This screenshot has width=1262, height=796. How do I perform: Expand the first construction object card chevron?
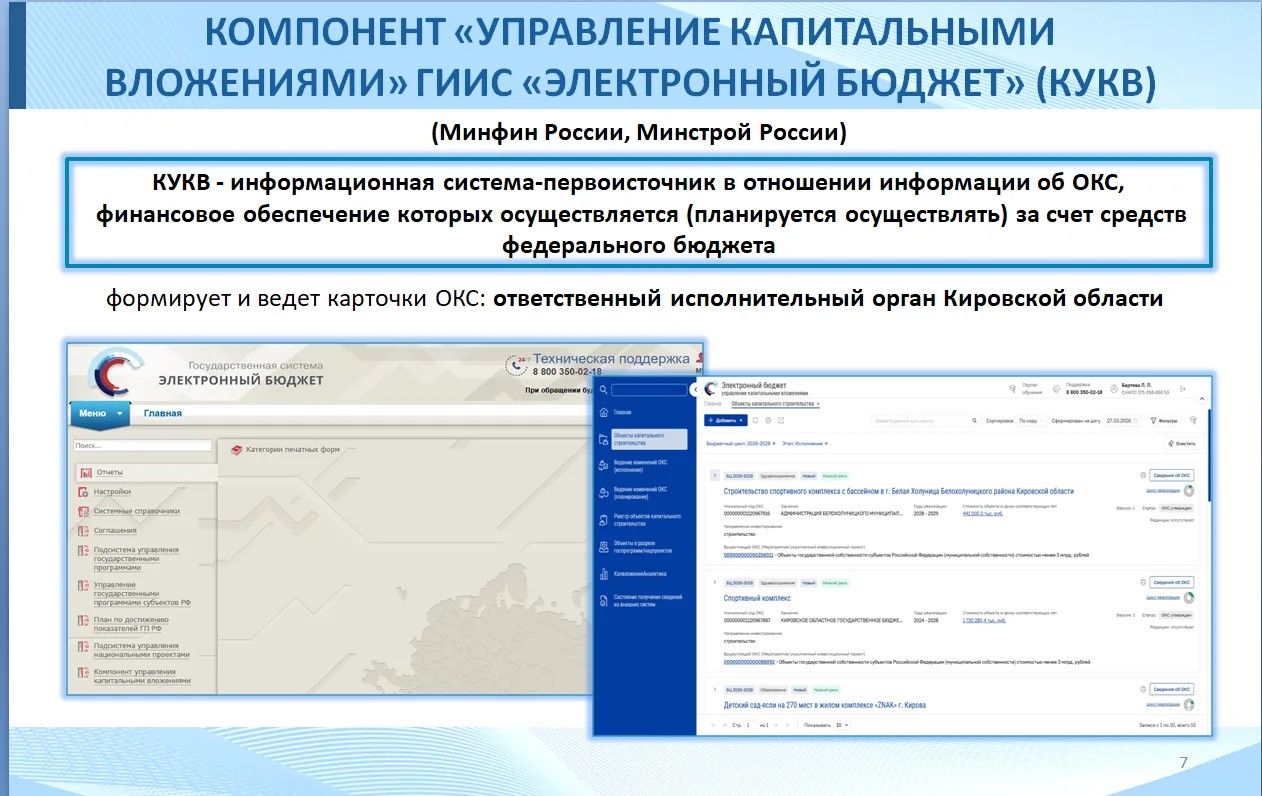[x=714, y=475]
